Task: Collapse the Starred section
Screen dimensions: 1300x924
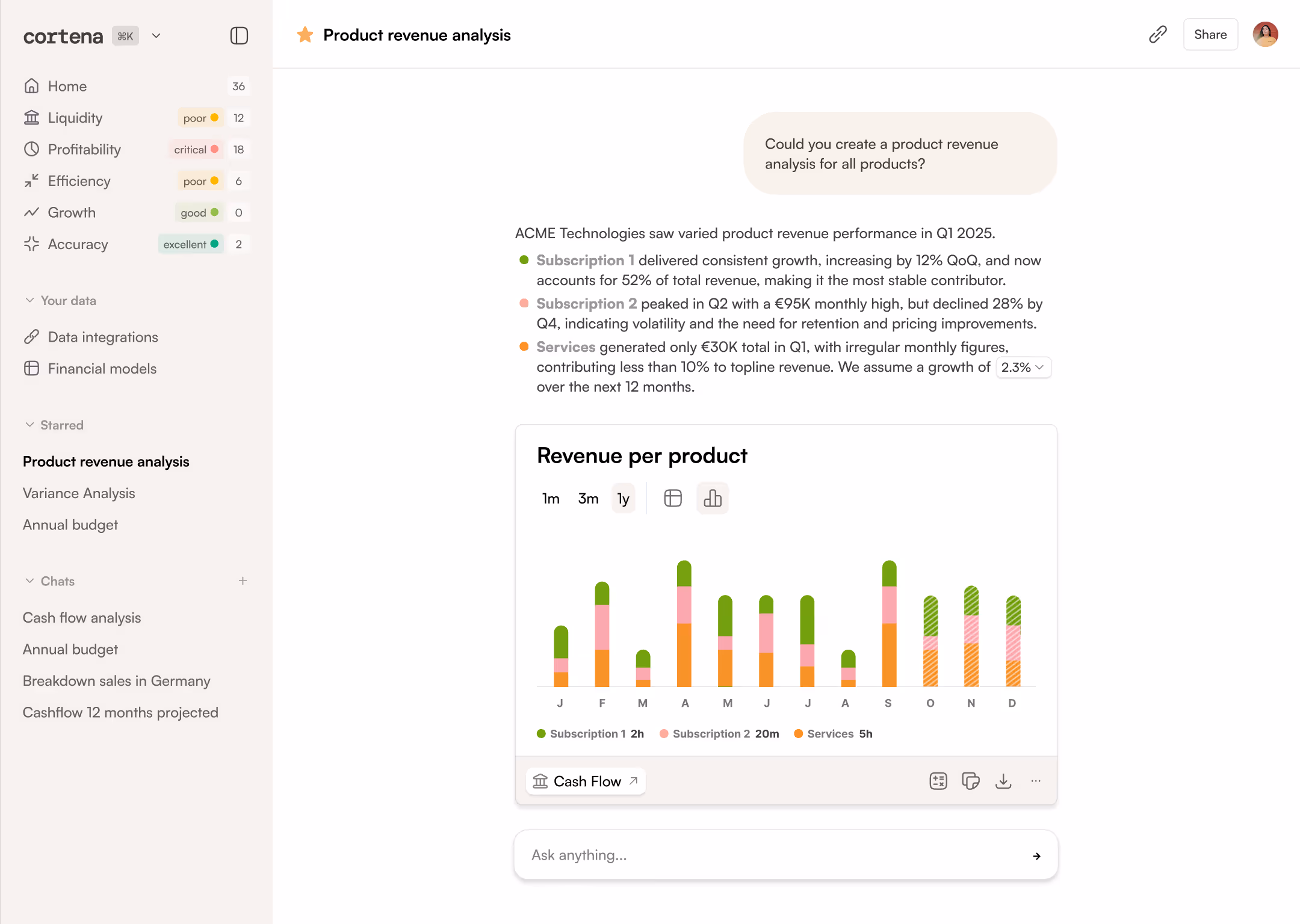Action: coord(54,425)
